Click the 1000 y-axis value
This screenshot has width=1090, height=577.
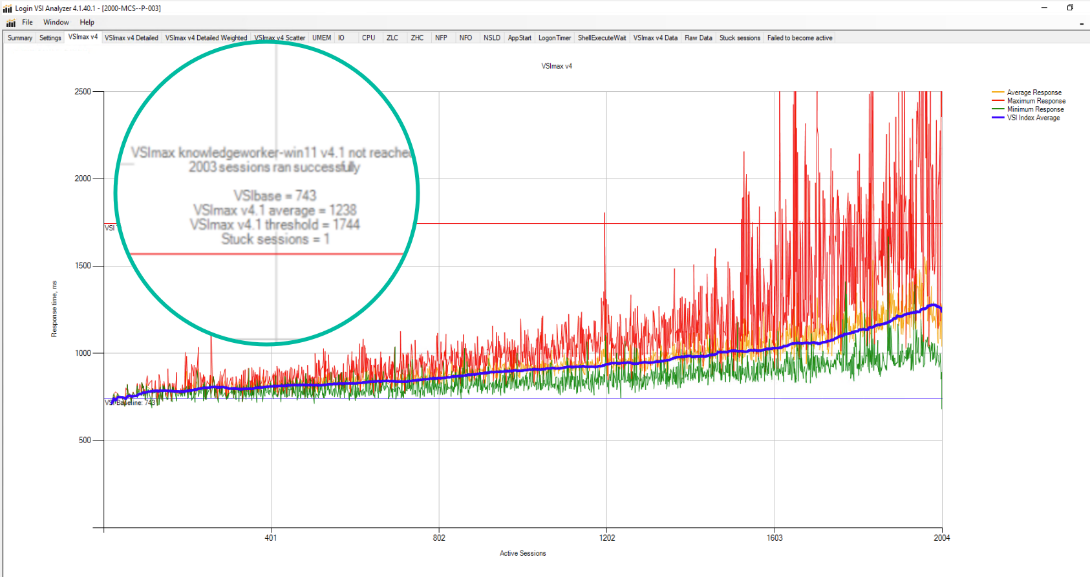click(83, 353)
